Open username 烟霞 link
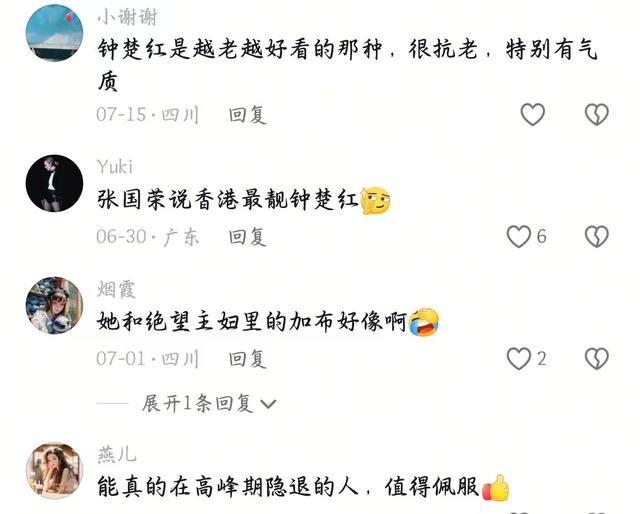The width and height of the screenshot is (640, 514). coord(116,289)
